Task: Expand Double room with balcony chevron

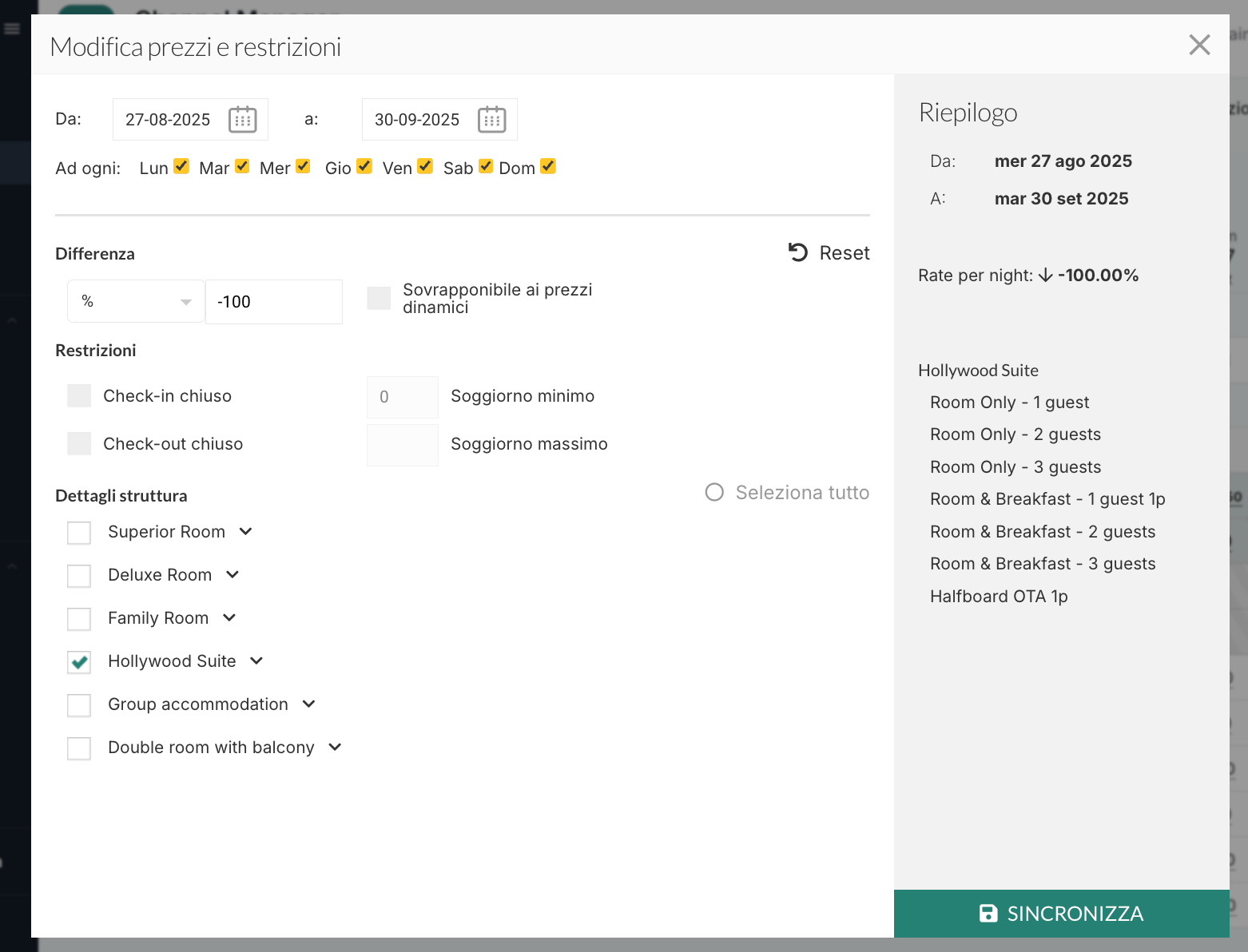Action: coord(336,748)
